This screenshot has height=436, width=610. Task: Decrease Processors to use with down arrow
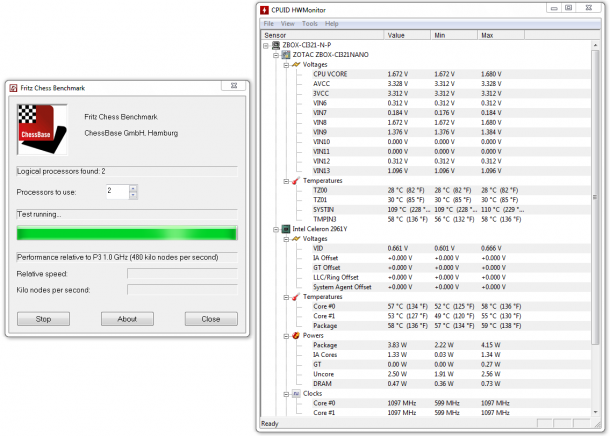coord(133,195)
